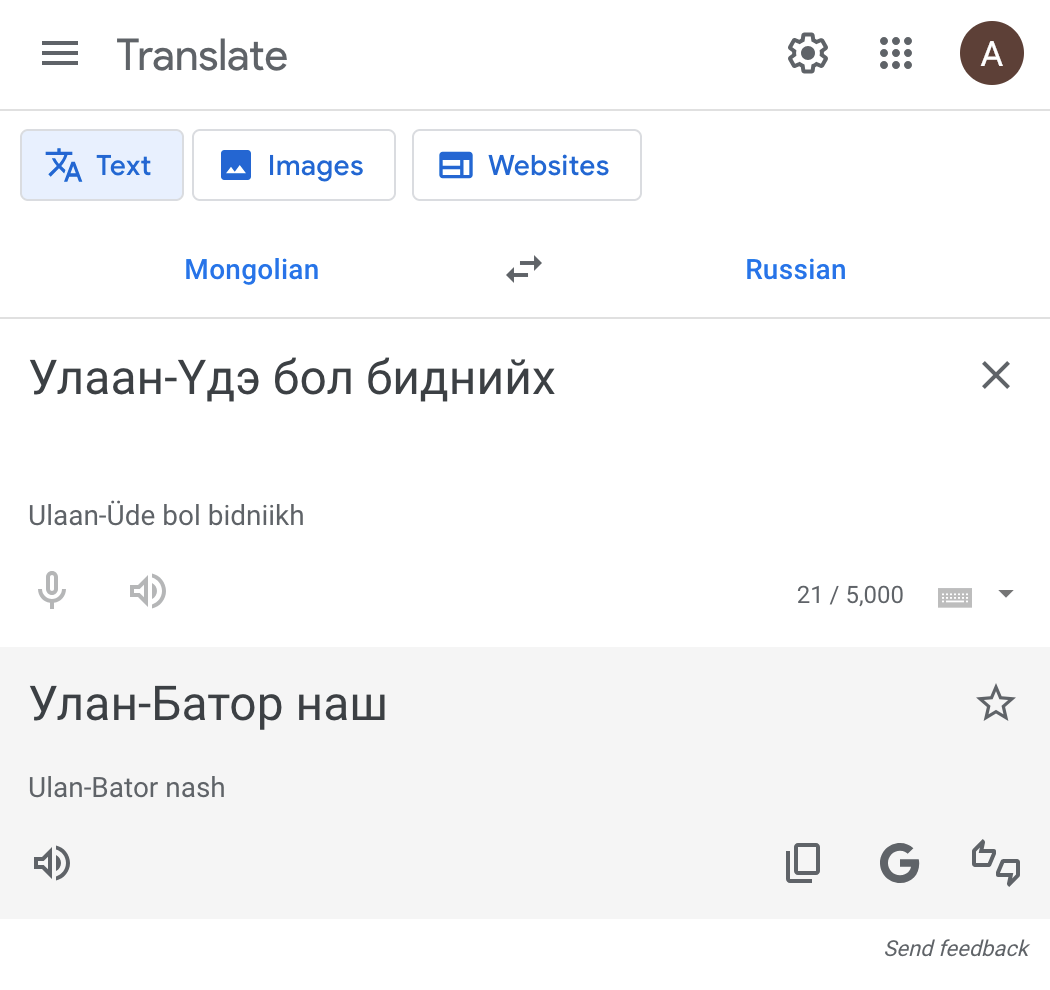1050x990 pixels.
Task: Toggle the virtual keyboard input
Action: tap(954, 596)
